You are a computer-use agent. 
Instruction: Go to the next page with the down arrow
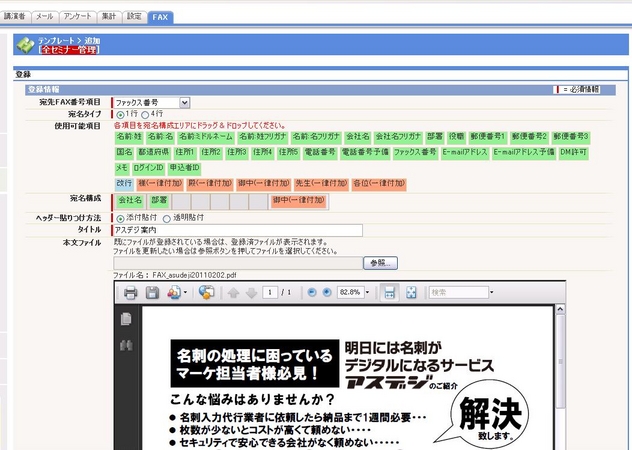(251, 293)
